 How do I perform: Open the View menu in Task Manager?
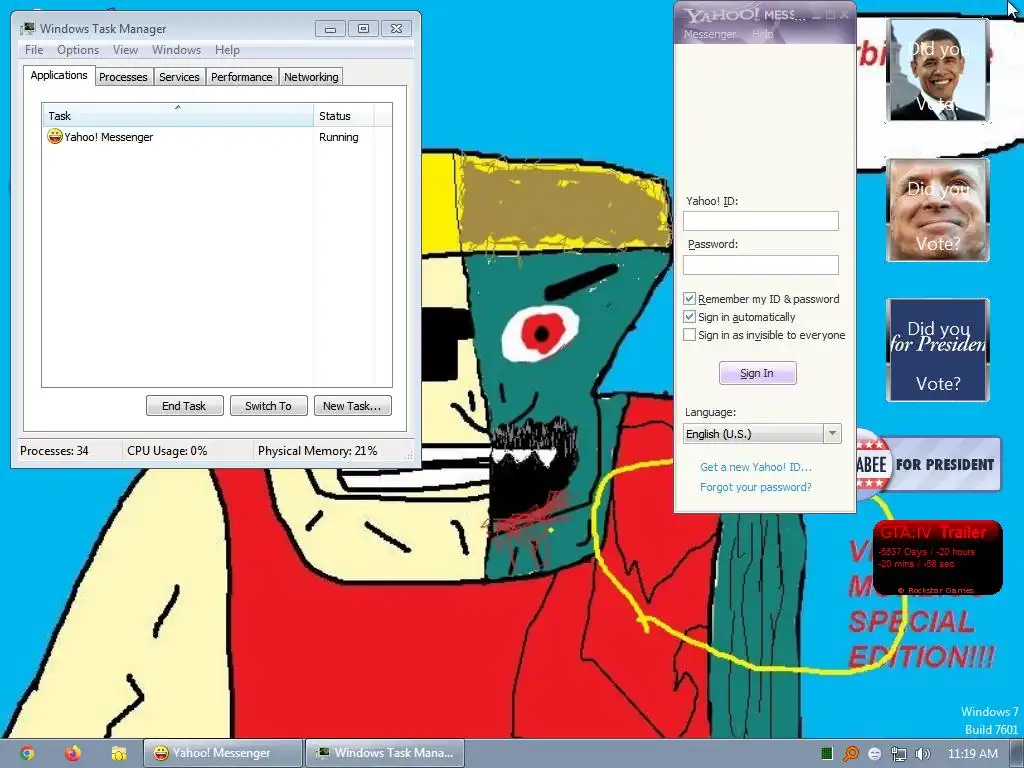(125, 50)
